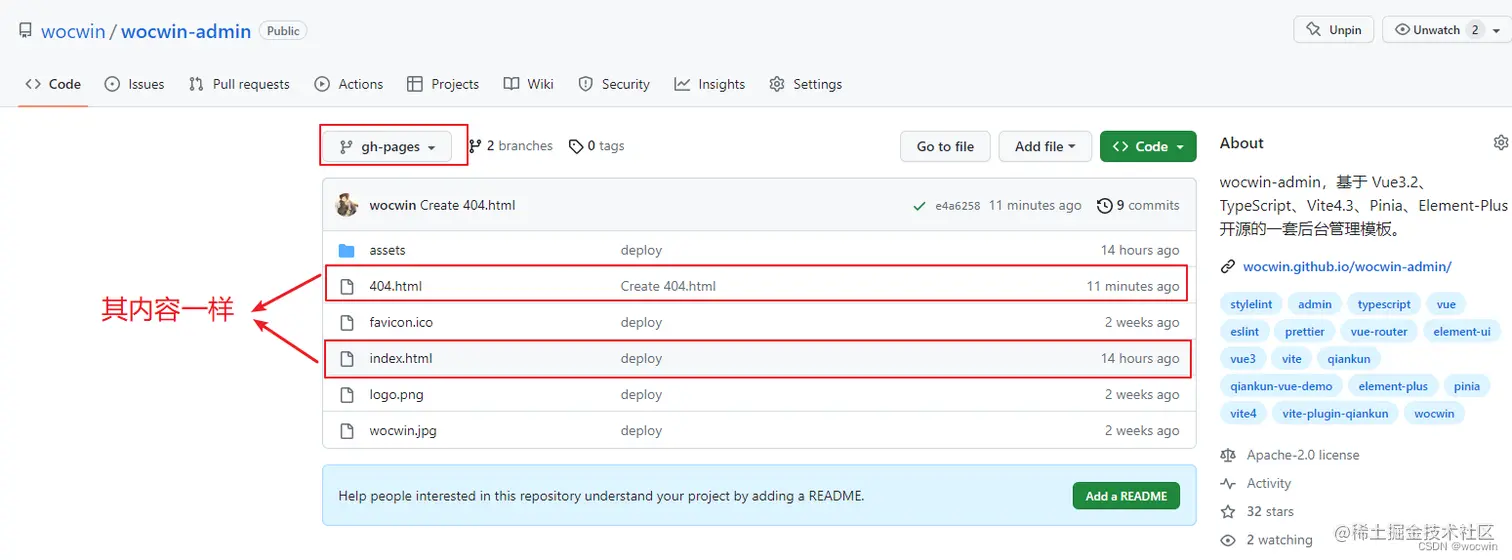Open wocwin.github.io/wocwin-admin/ link
The height and width of the screenshot is (560, 1512).
[1347, 267]
